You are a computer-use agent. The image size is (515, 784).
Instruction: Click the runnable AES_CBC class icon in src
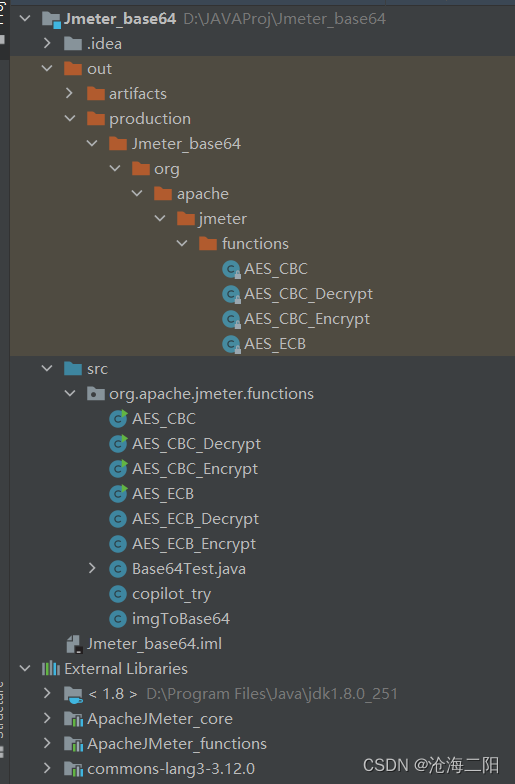(x=118, y=418)
